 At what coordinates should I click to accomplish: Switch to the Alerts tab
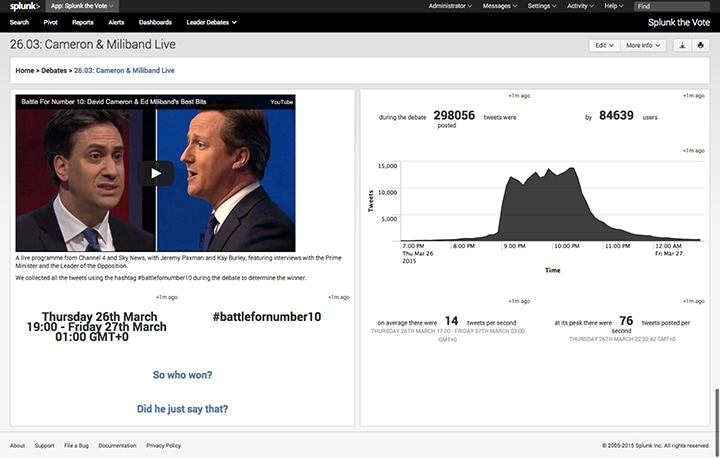click(116, 22)
